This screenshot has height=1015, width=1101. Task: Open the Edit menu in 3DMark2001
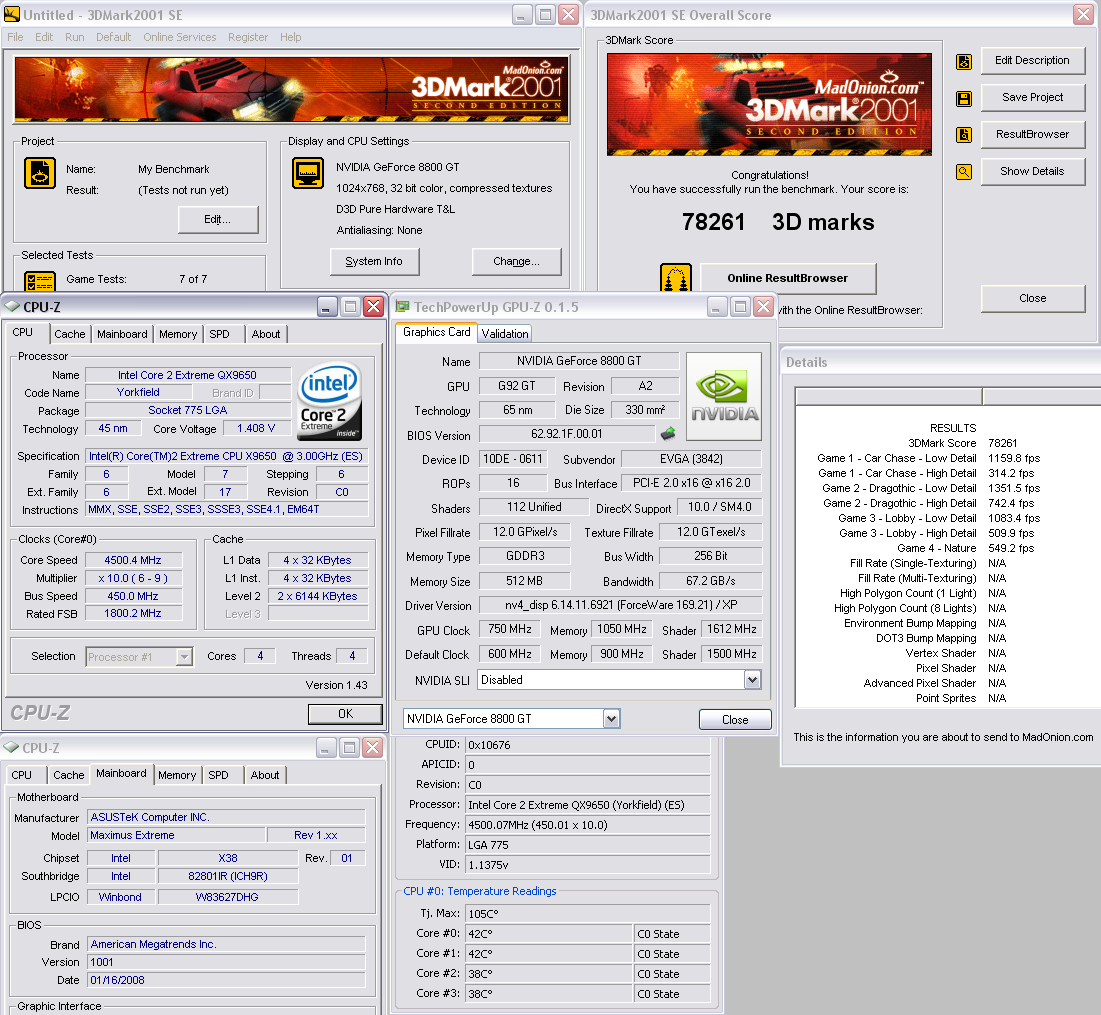click(x=44, y=37)
